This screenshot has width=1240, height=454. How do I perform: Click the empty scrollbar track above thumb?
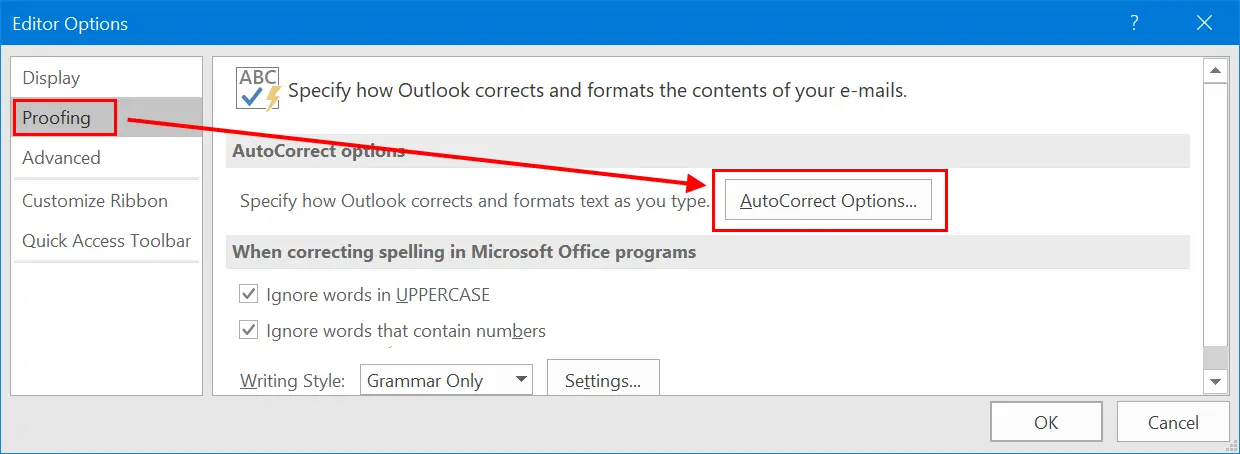1215,214
